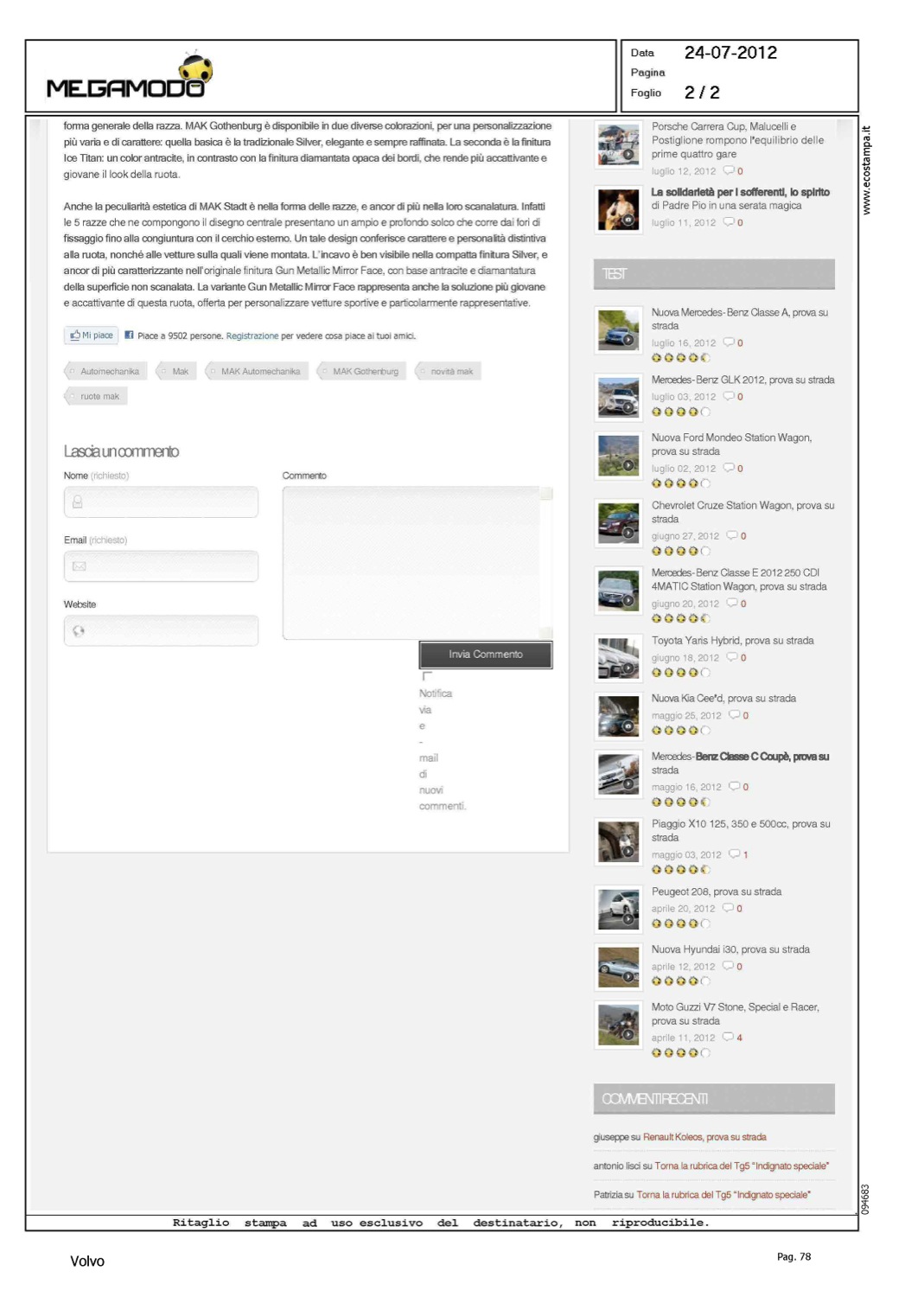Click the Mi piace thumbs-up button
Screen dimensions: 924x1297
coord(92,335)
